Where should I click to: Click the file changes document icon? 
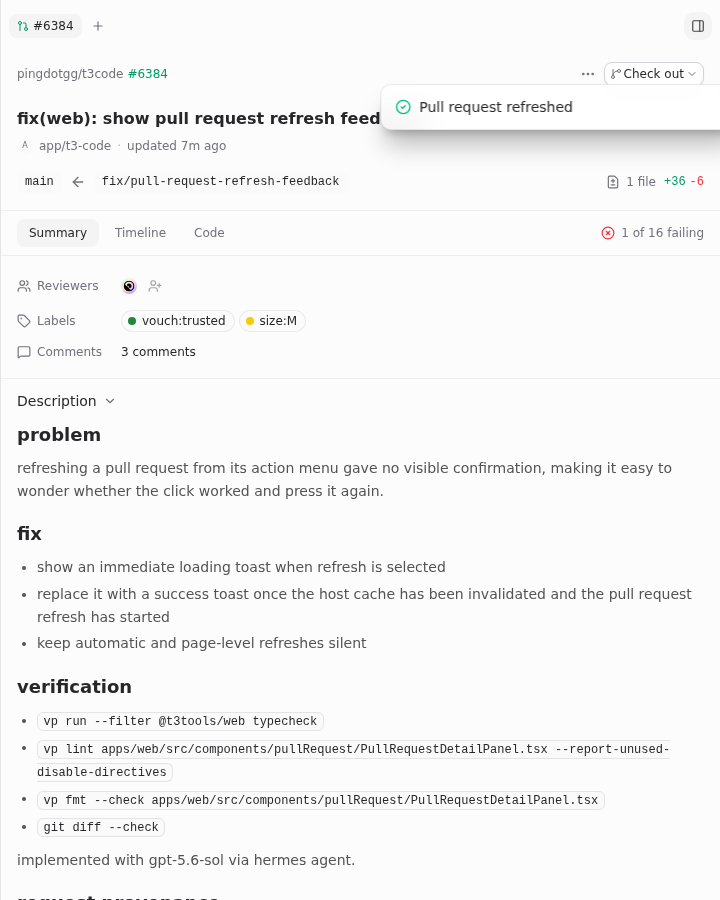click(x=613, y=182)
